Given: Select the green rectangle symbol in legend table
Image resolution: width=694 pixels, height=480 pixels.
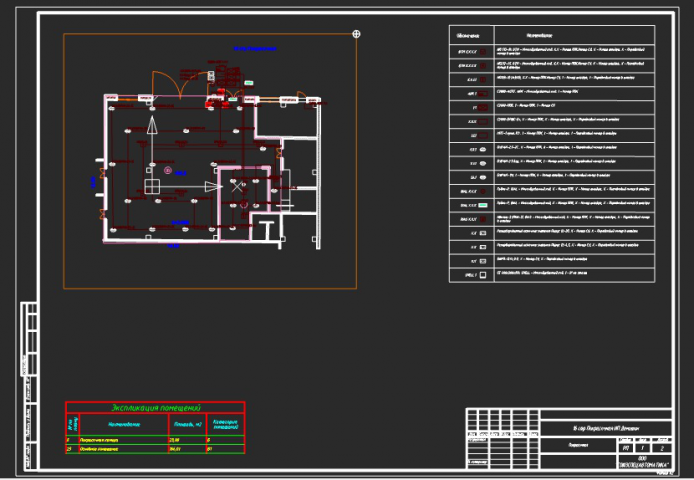Looking at the screenshot, I should click(x=483, y=205).
